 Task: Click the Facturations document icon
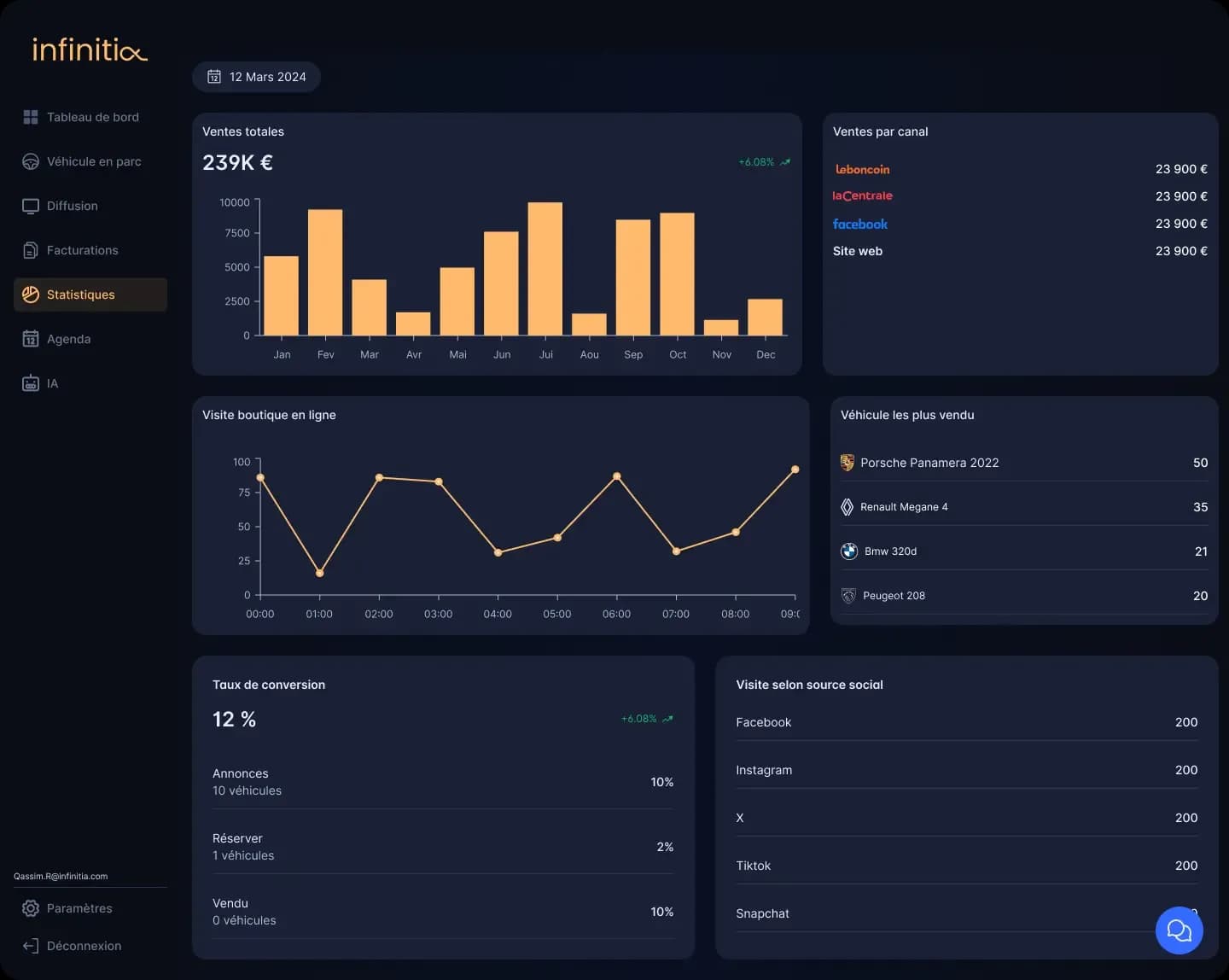click(30, 250)
